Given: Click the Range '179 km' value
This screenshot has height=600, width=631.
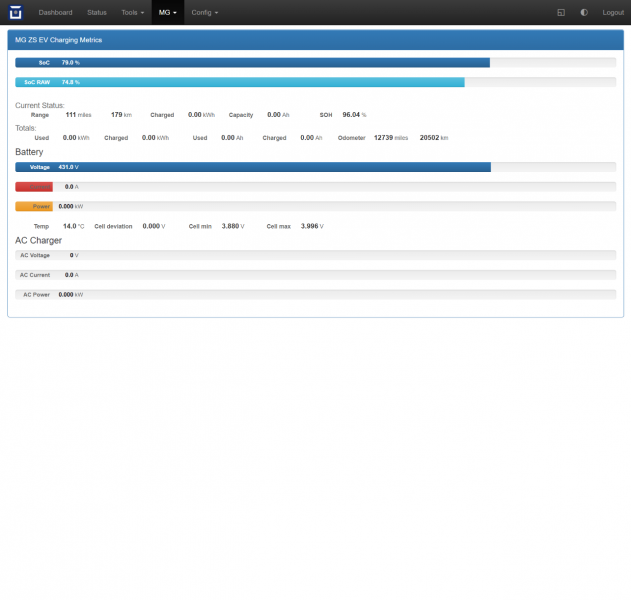Looking at the screenshot, I should click(122, 115).
